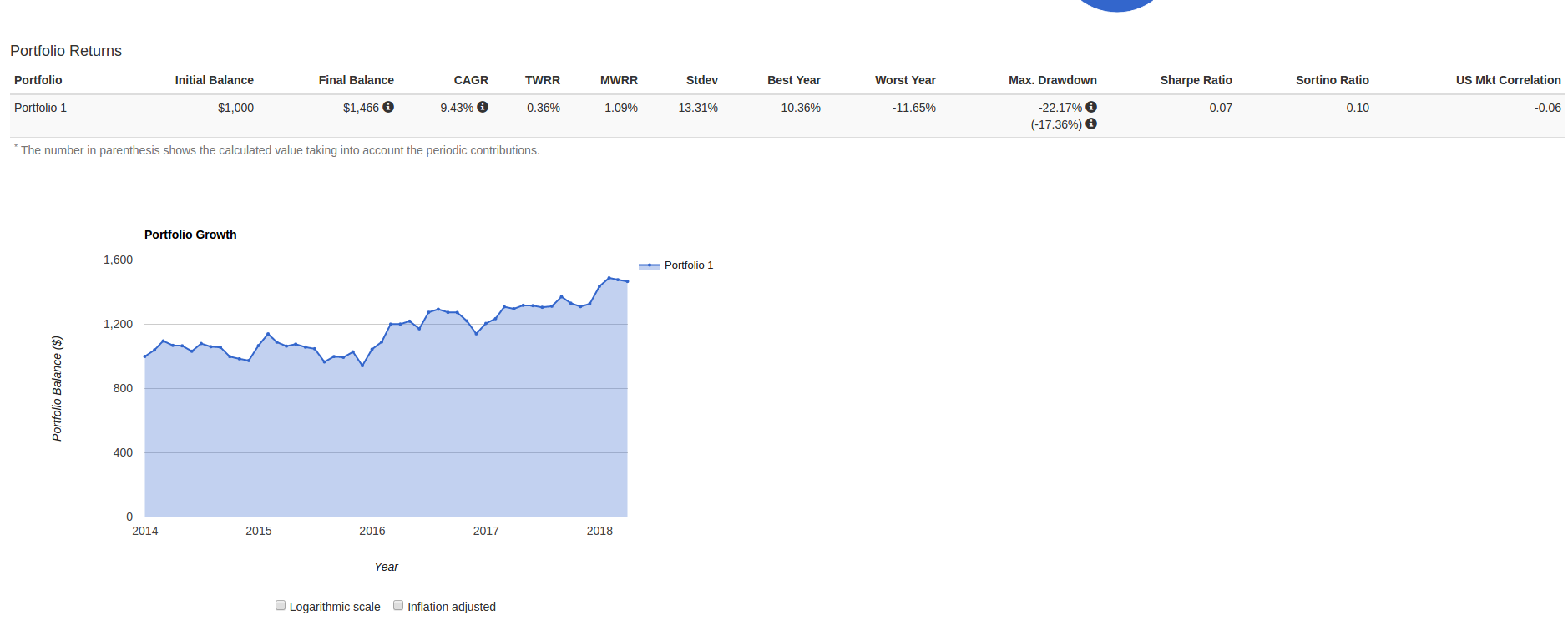
Task: Click the blue shaded chart area
Action: (x=386, y=434)
